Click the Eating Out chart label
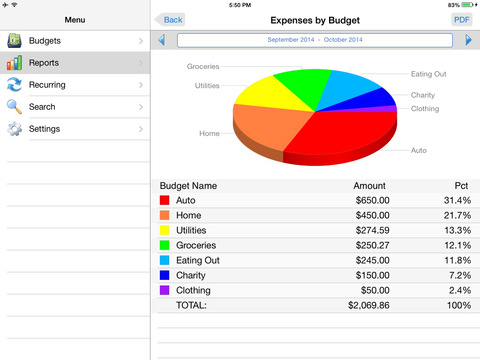Screen dimensions: 480x360 (x=428, y=74)
